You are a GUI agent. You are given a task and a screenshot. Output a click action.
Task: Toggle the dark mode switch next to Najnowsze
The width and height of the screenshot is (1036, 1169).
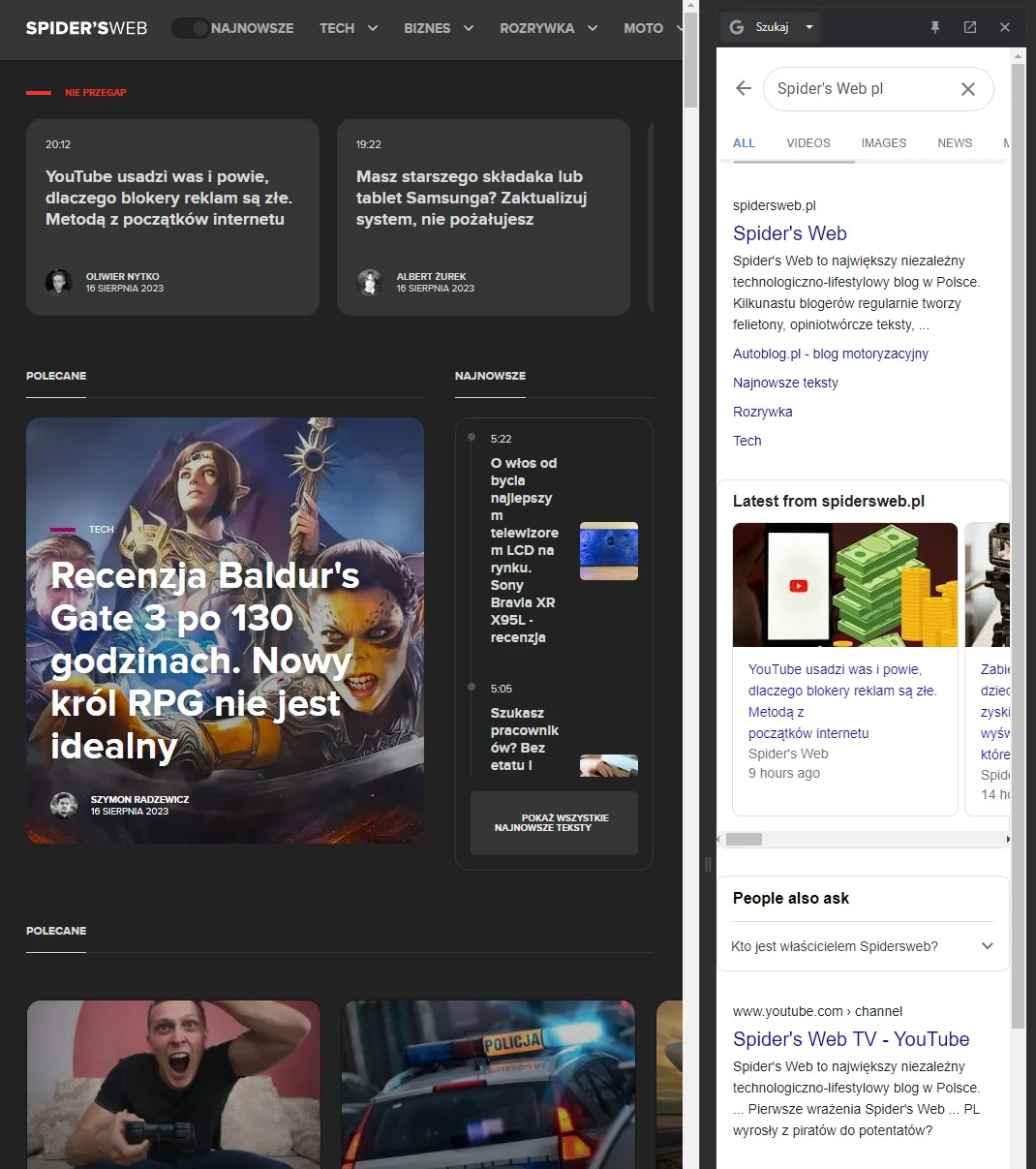click(190, 28)
